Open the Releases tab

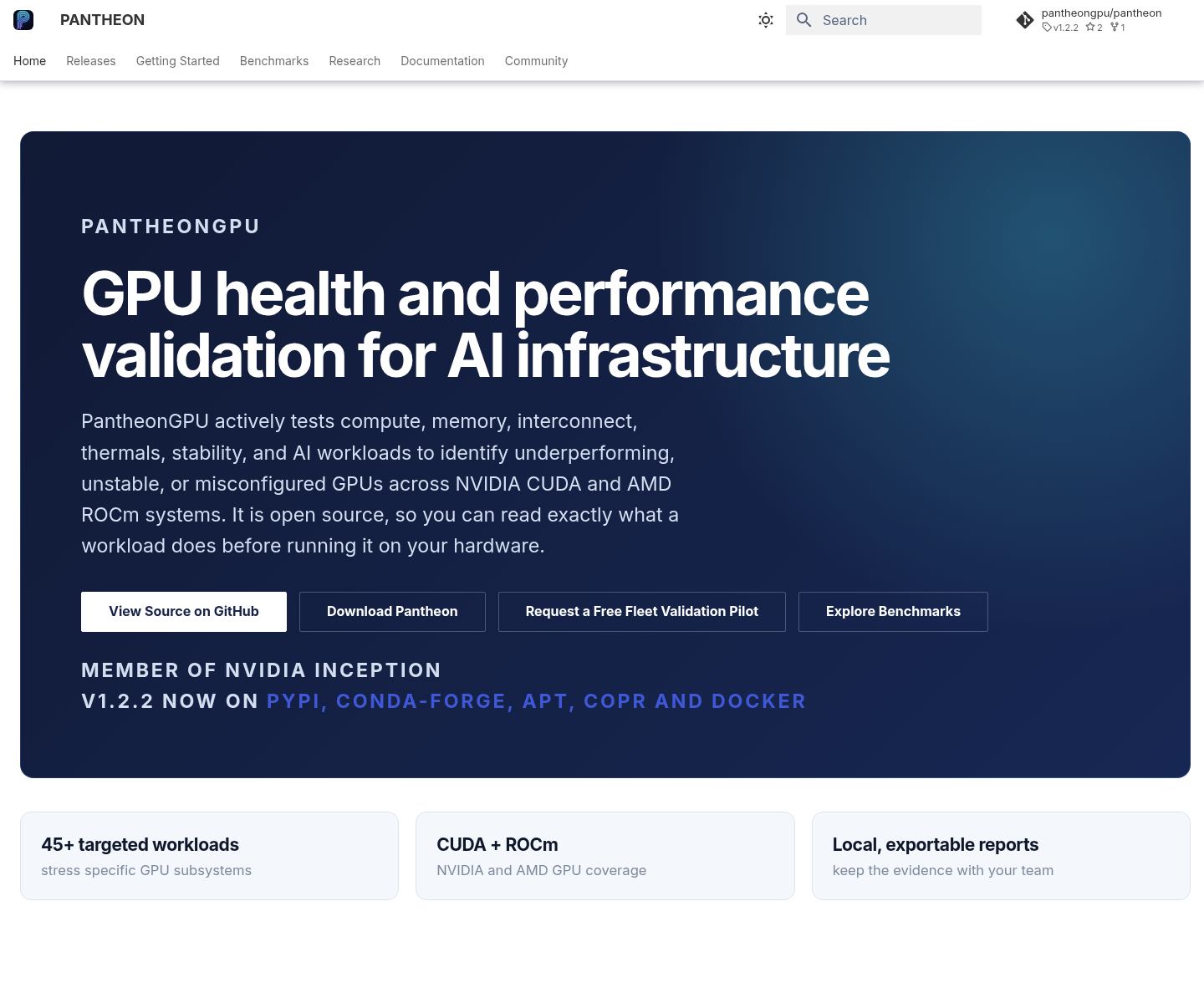tap(91, 61)
